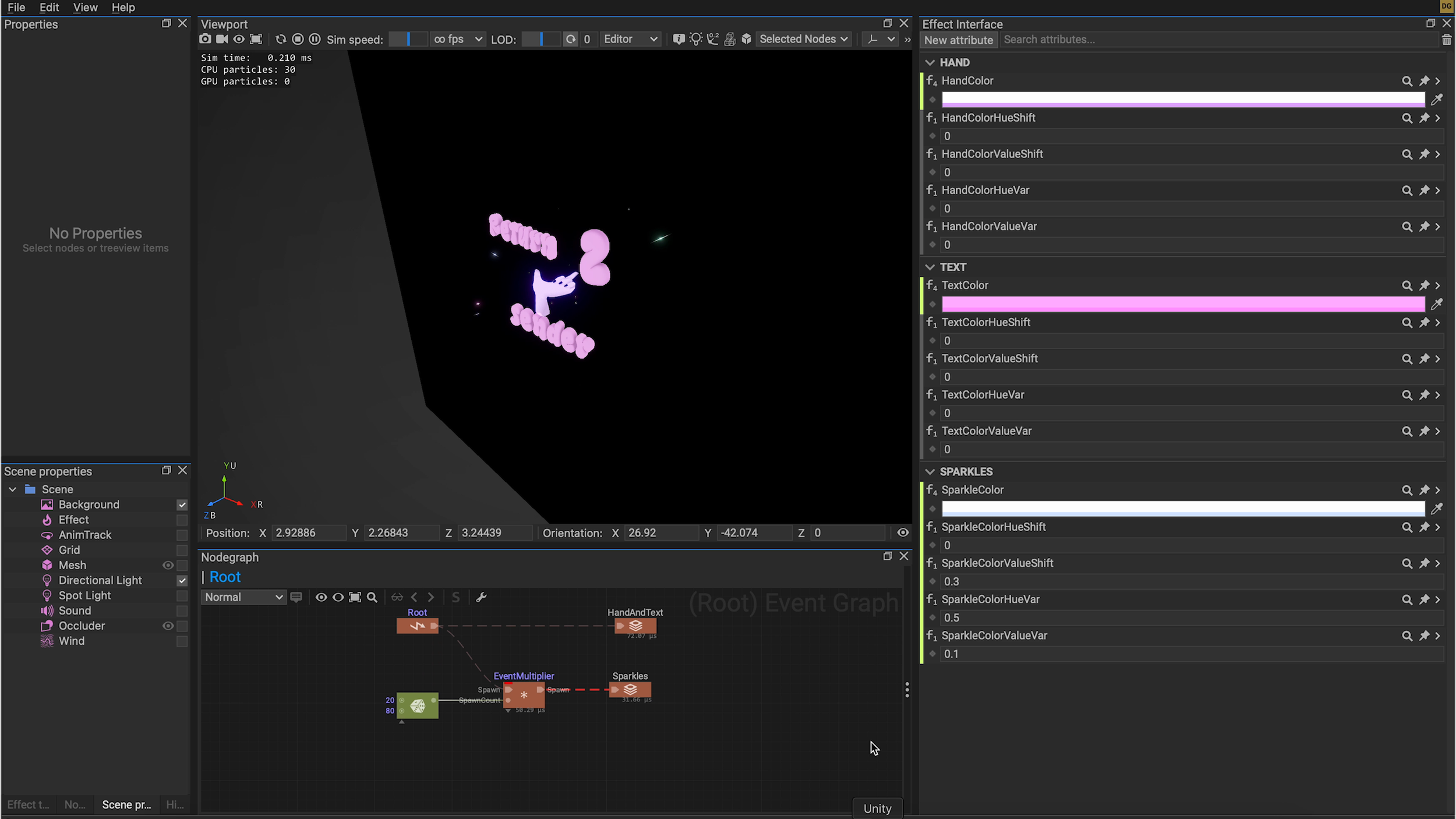Click the video record camera icon
The width and height of the screenshot is (1456, 819).
click(222, 39)
